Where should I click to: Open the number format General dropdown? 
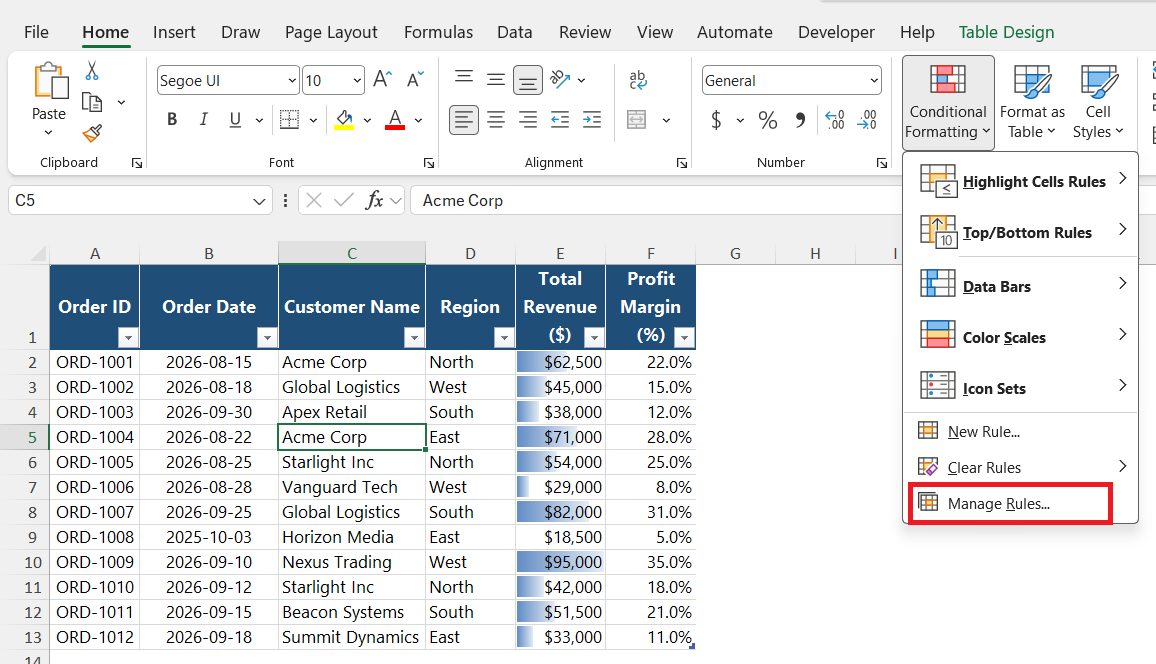click(874, 80)
